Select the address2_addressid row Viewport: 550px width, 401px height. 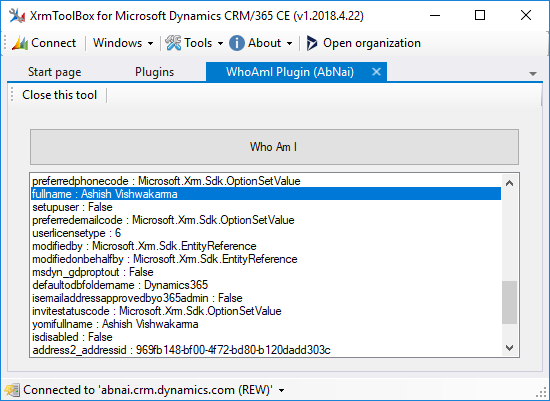click(266, 350)
